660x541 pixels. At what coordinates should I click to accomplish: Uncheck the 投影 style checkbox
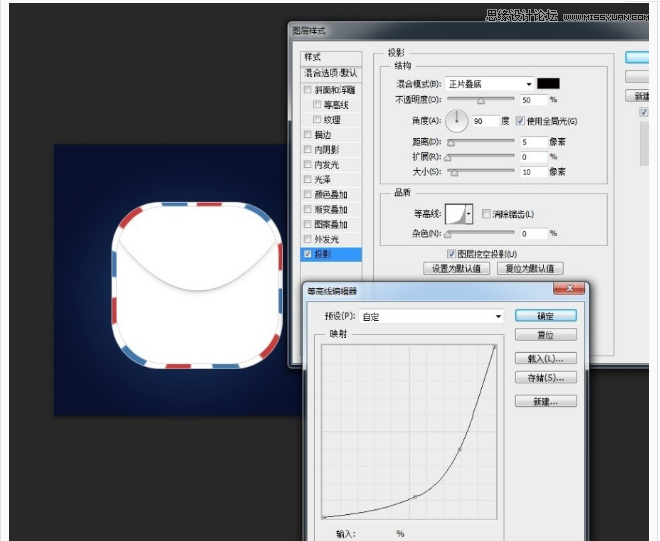click(x=308, y=254)
